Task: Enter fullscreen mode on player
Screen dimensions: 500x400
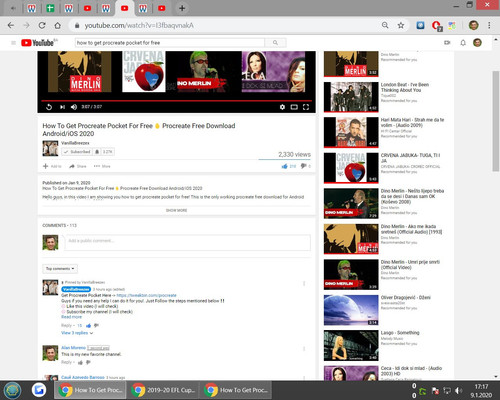Action: coord(306,107)
